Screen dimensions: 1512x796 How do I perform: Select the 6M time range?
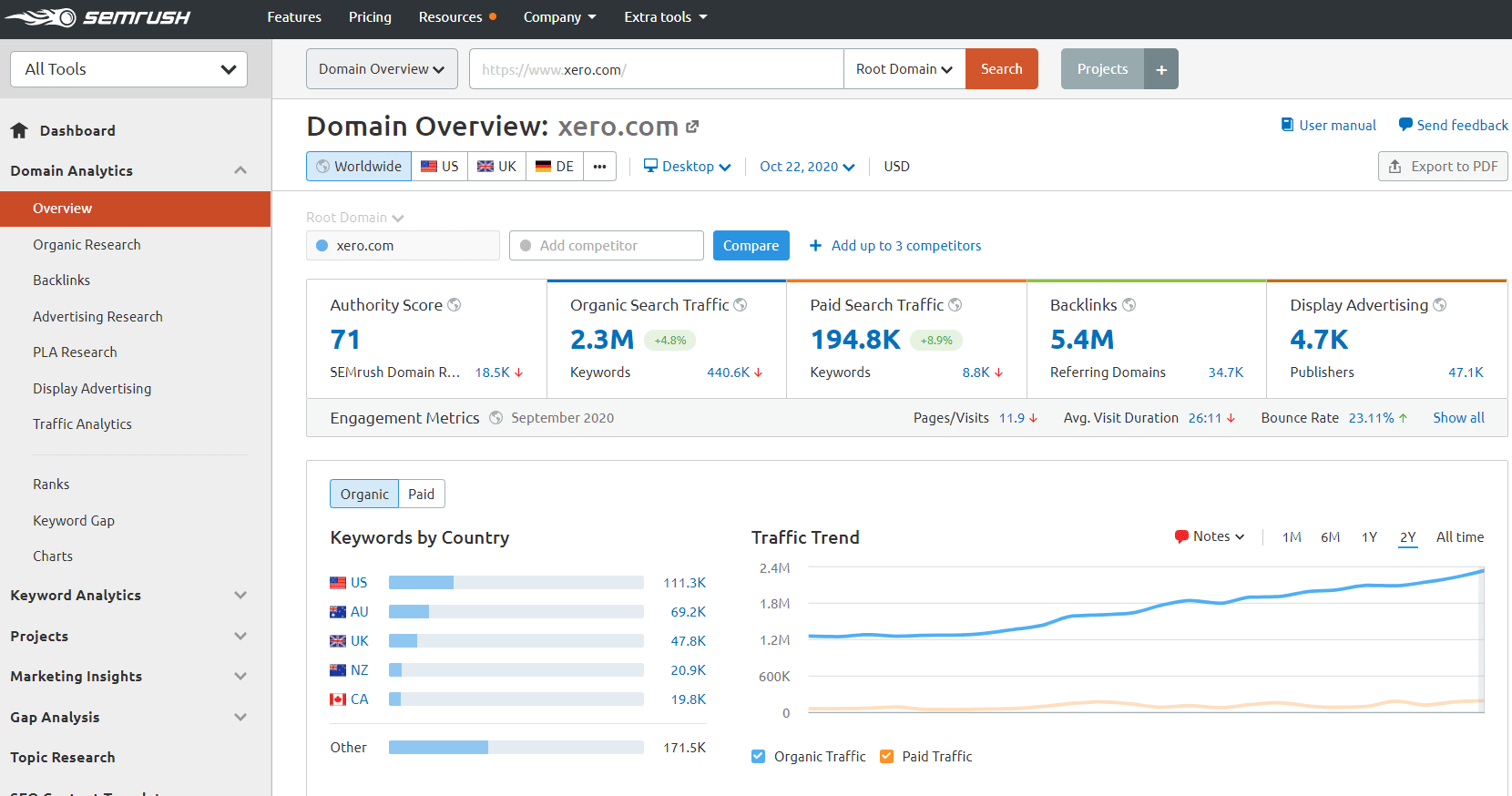click(1331, 537)
